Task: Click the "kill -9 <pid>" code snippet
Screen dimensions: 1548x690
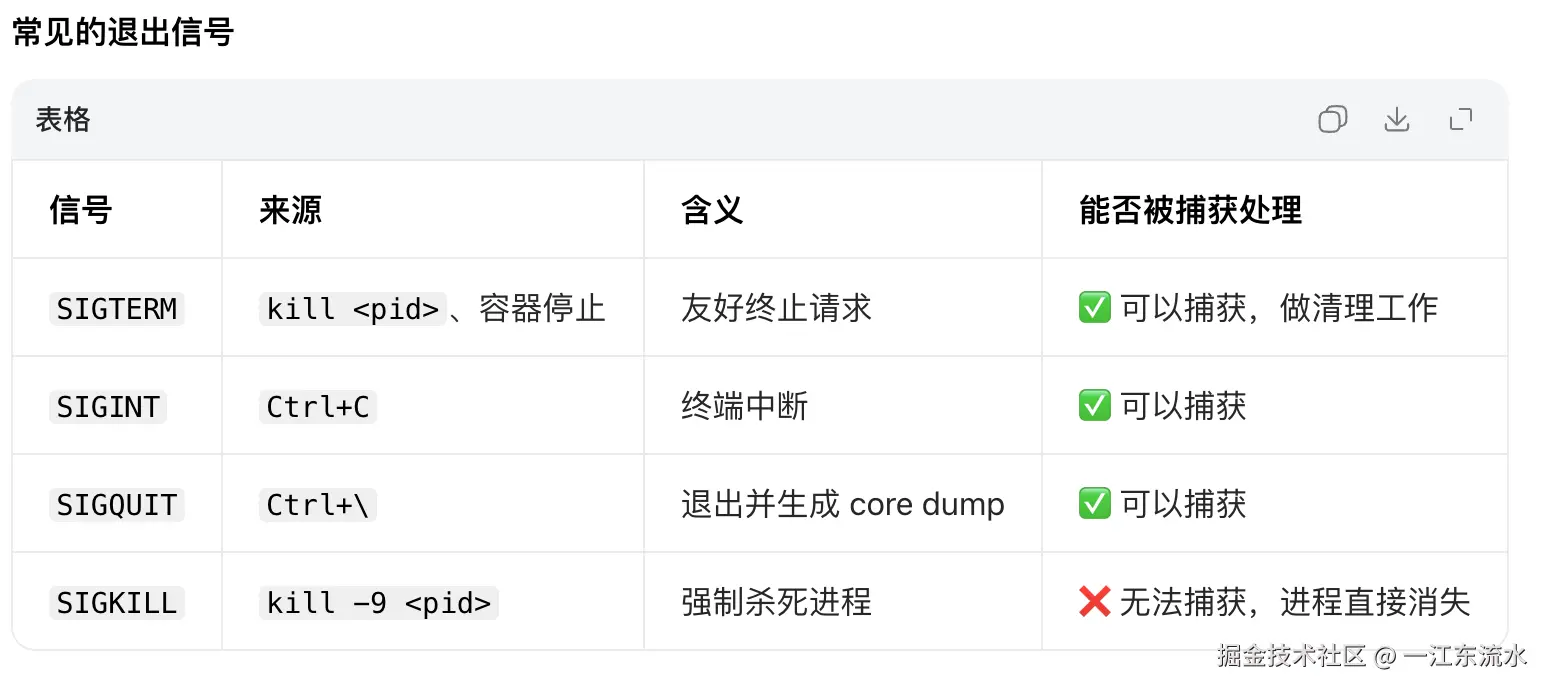Action: (x=379, y=602)
